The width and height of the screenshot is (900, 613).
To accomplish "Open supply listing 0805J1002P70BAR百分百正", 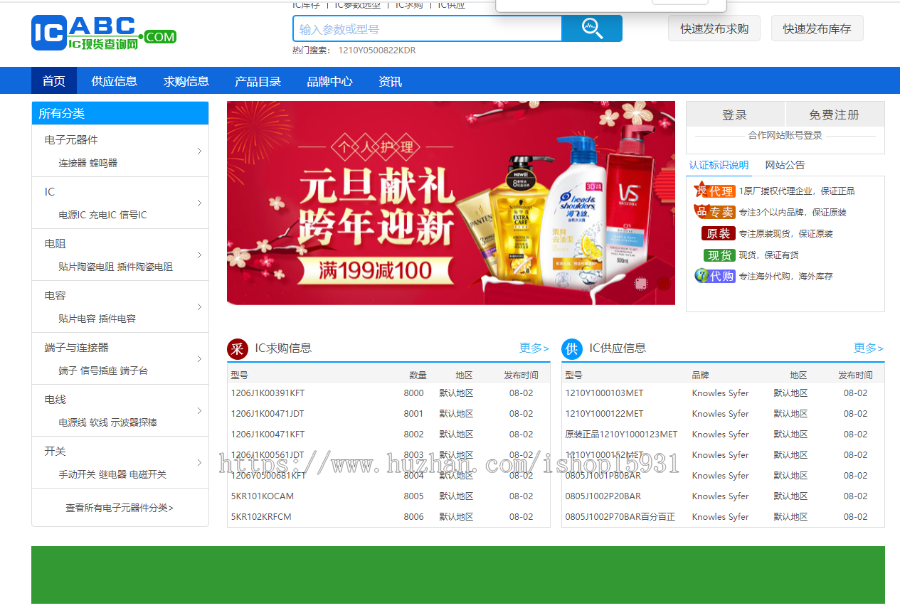I will pos(620,517).
